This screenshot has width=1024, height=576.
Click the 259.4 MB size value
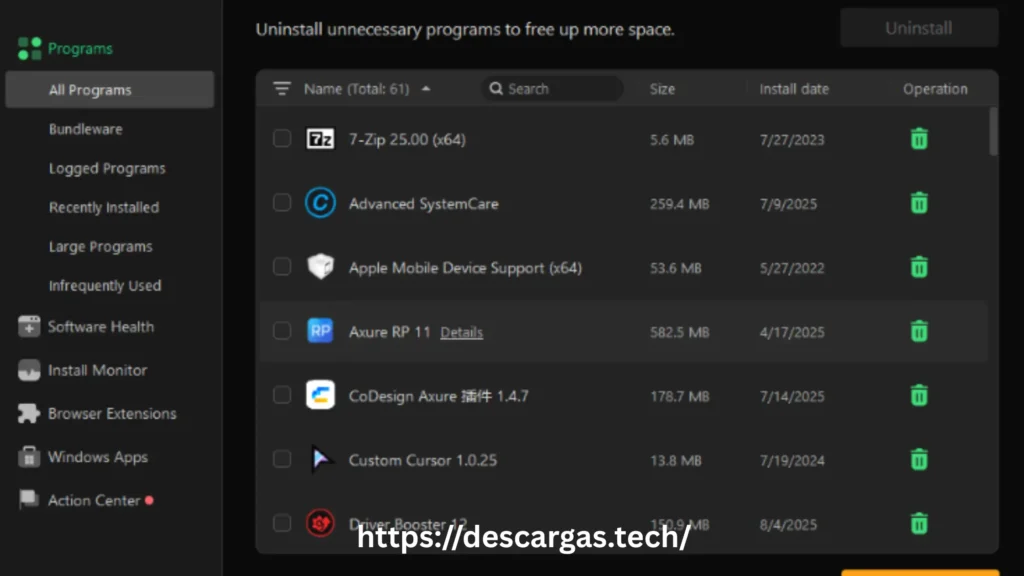click(x=679, y=204)
